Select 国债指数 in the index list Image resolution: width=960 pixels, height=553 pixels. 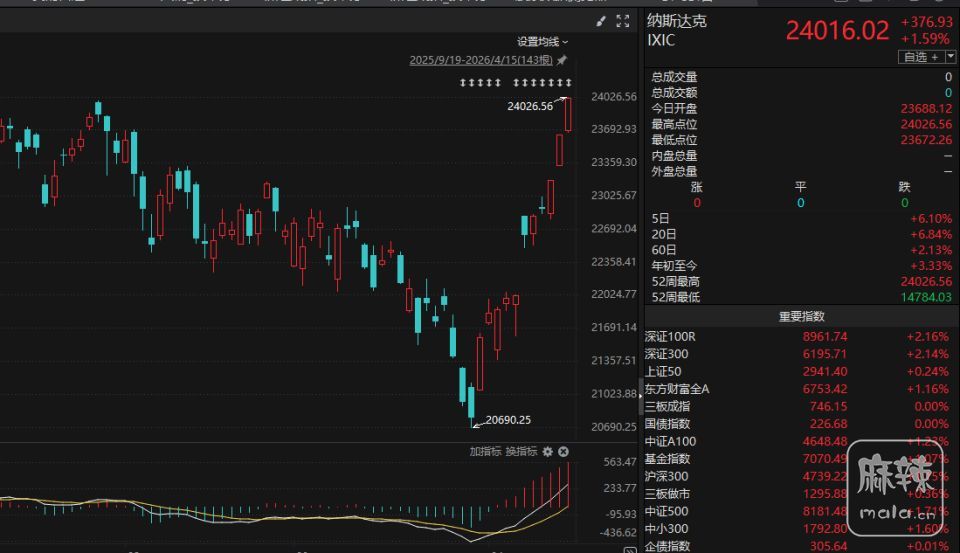click(x=667, y=424)
